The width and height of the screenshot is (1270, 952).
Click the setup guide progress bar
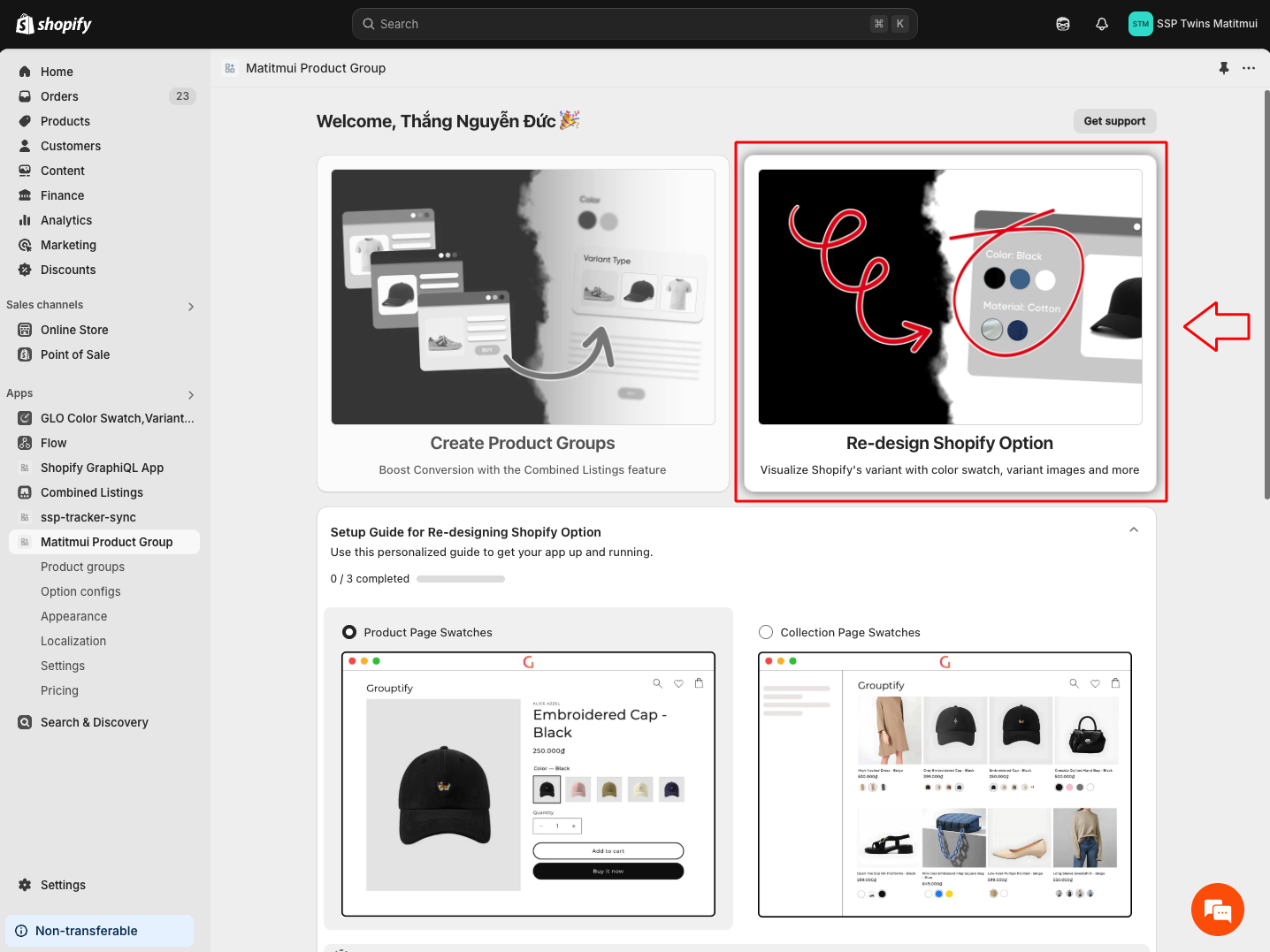pyautogui.click(x=461, y=579)
